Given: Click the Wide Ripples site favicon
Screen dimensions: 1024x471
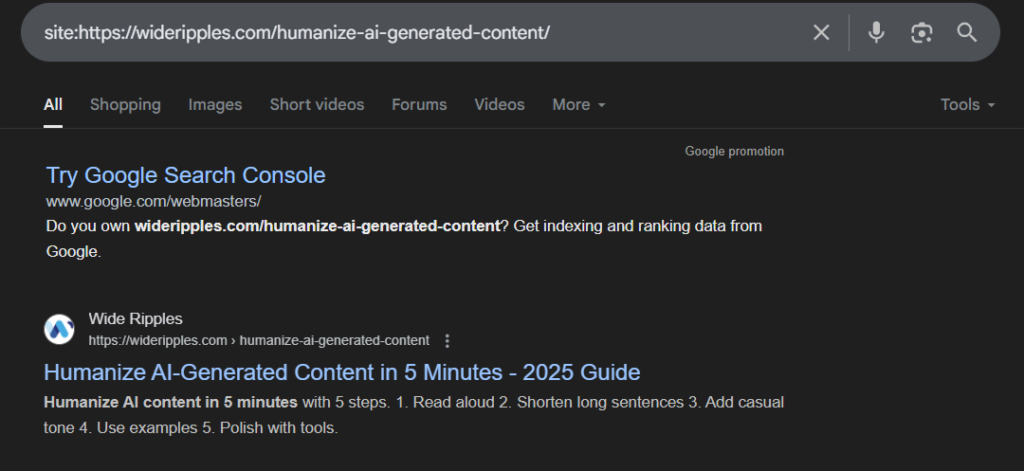Looking at the screenshot, I should tap(59, 329).
